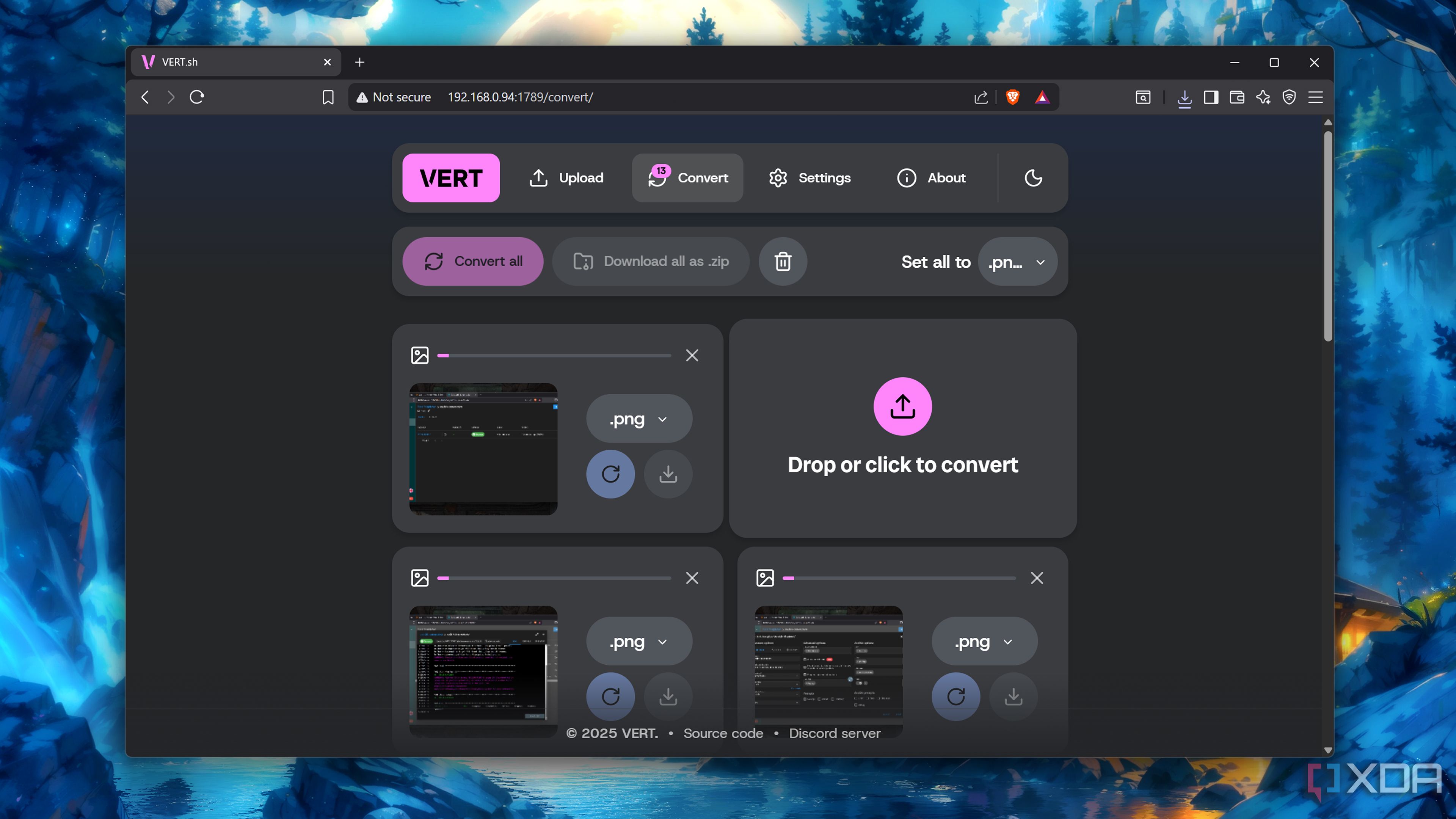Open the Settings page
This screenshot has width=1456, height=819.
point(810,177)
